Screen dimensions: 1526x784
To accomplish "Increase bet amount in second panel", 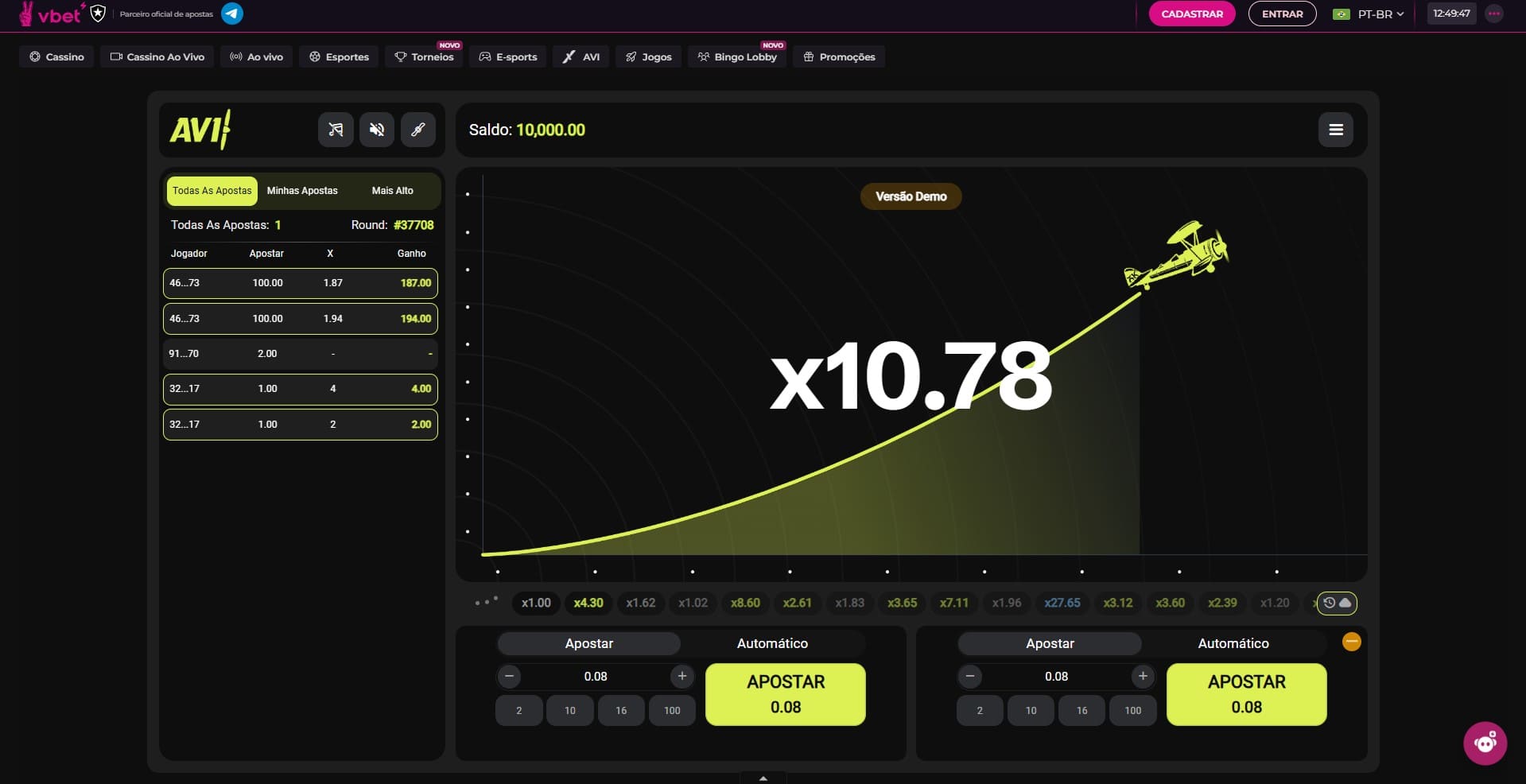I will pyautogui.click(x=1143, y=677).
